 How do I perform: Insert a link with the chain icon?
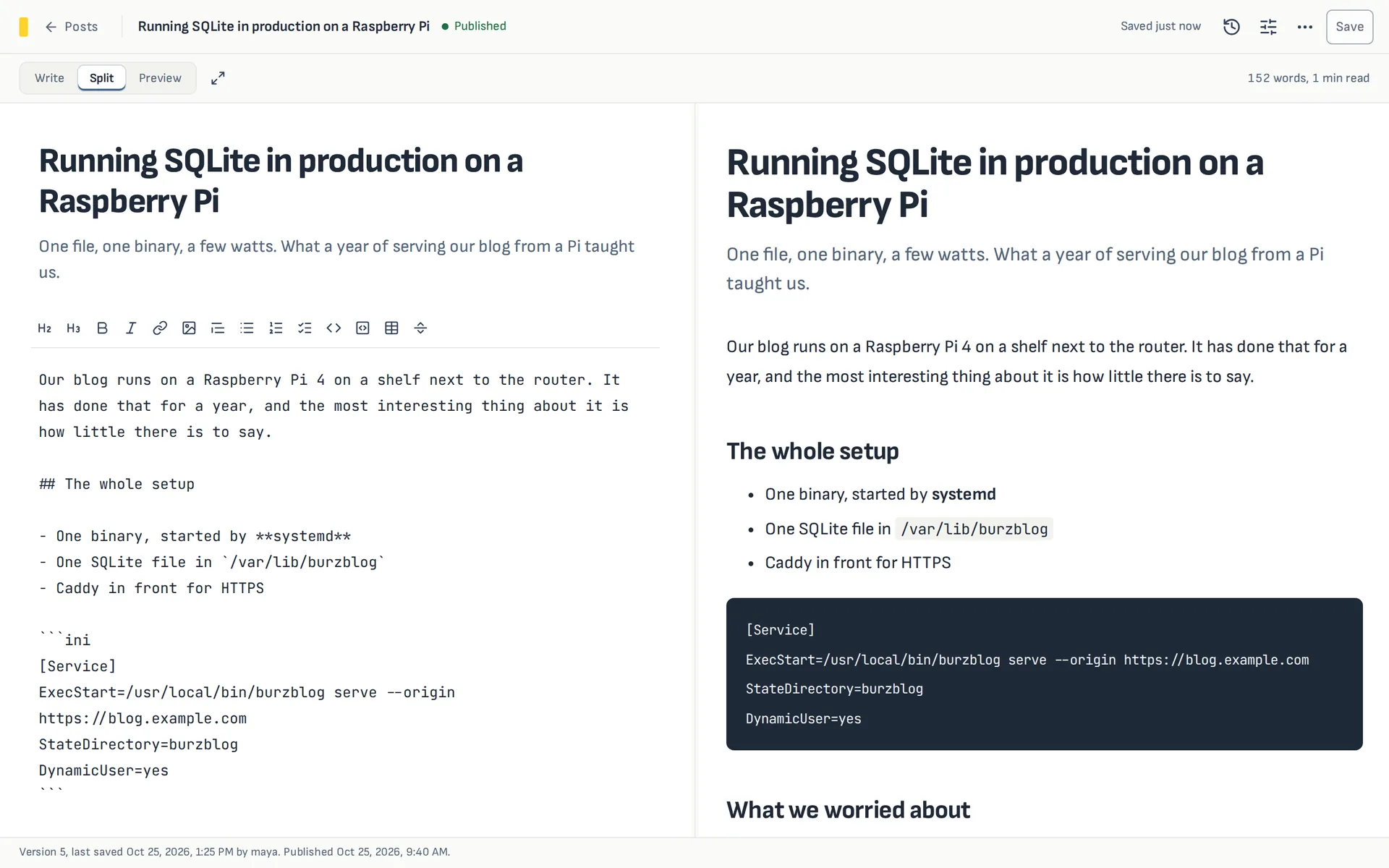[x=160, y=328]
